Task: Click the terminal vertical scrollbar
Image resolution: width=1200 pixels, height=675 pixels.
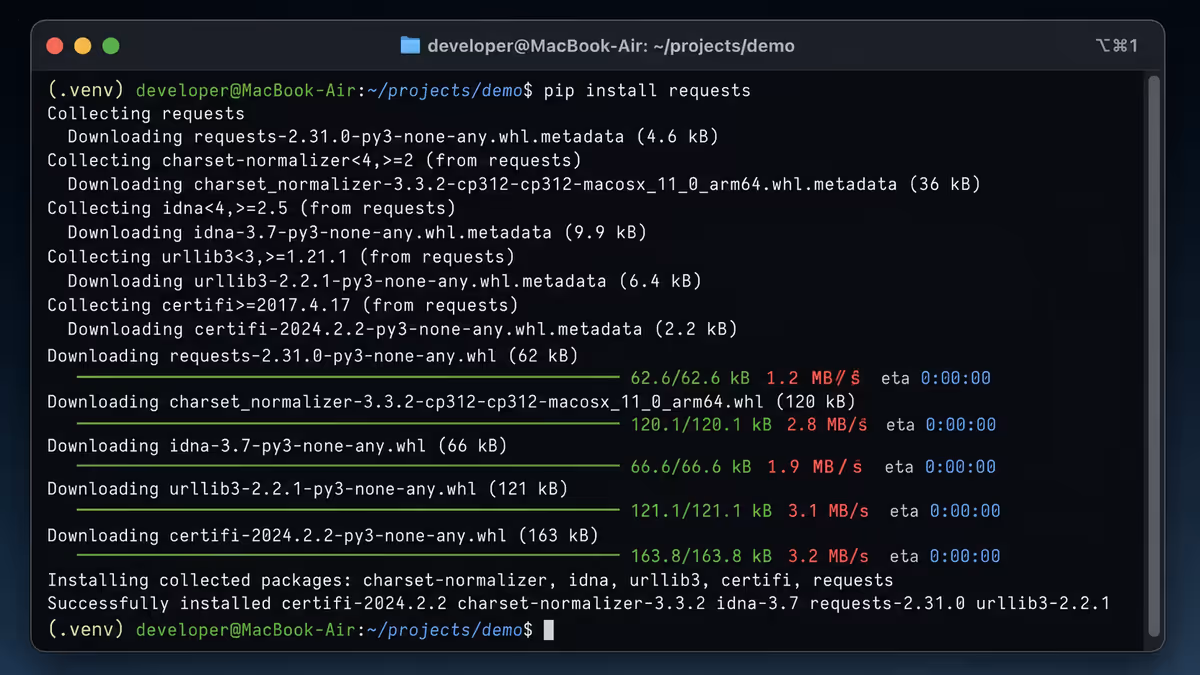Action: coord(1153,355)
